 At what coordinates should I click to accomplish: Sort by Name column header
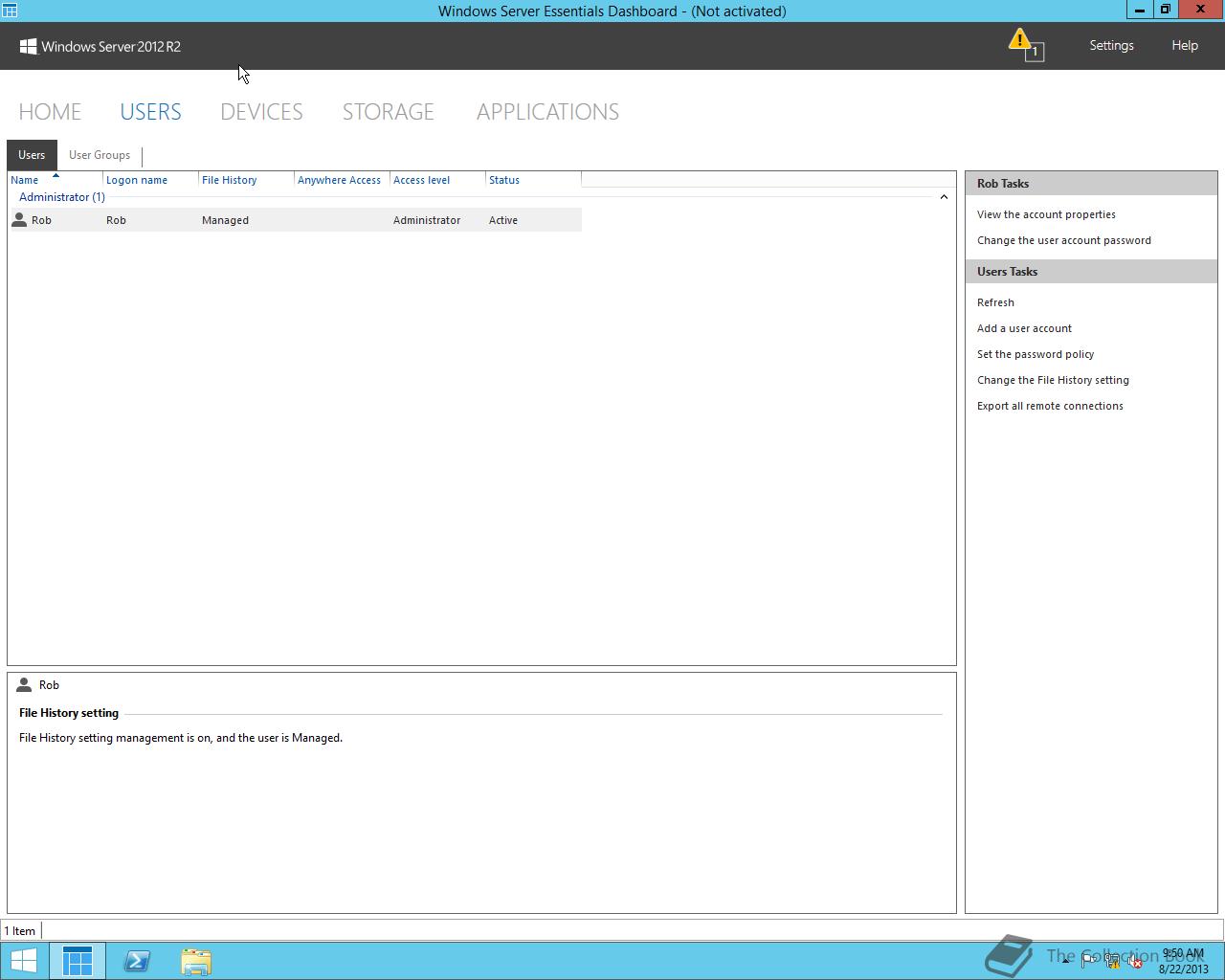(56, 180)
